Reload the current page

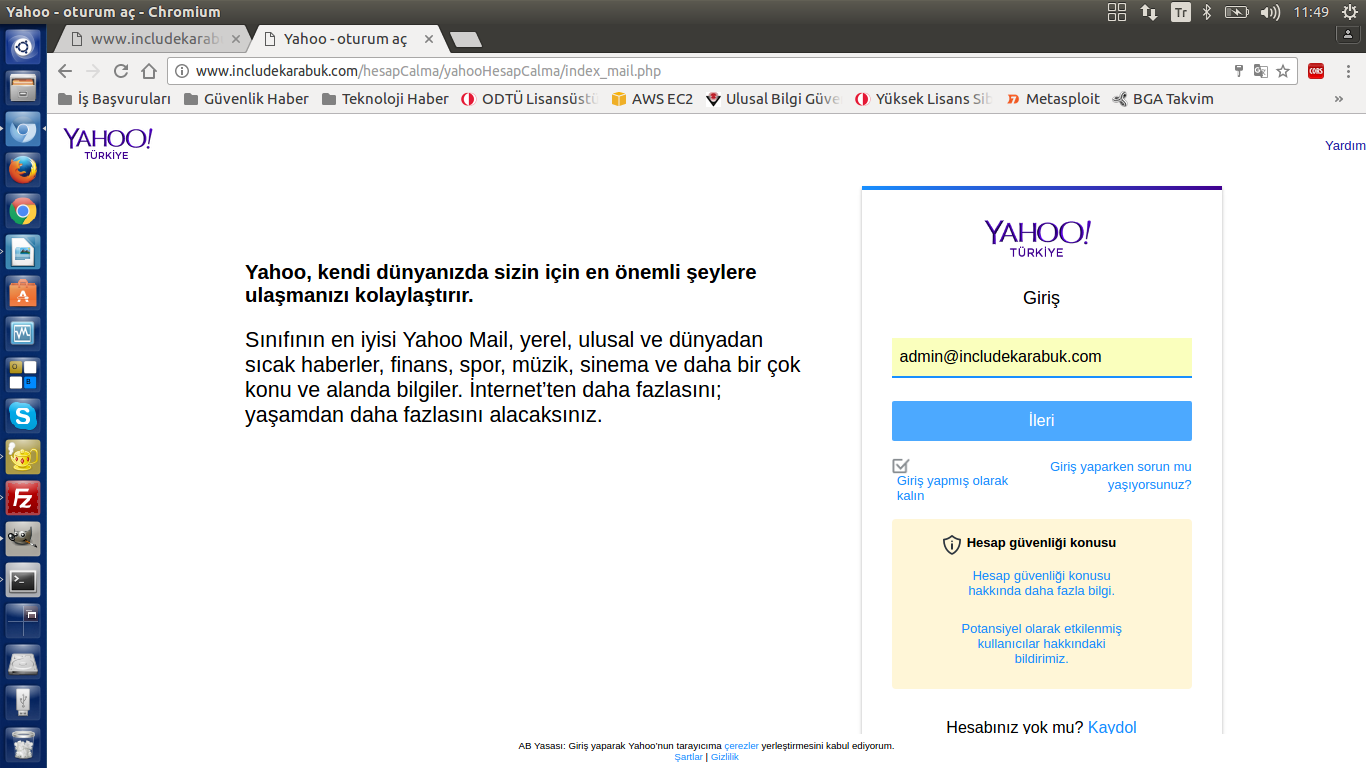[x=121, y=71]
